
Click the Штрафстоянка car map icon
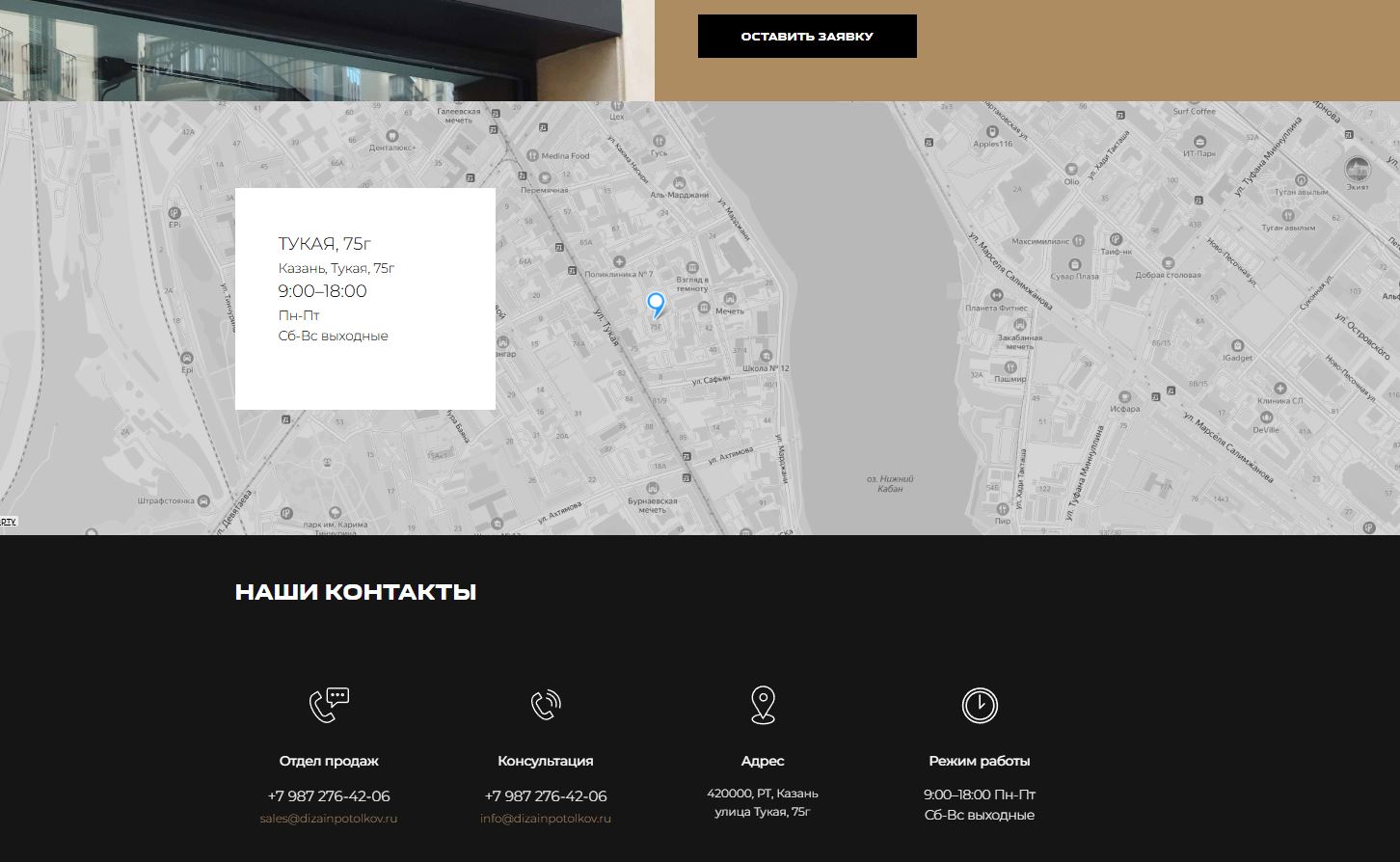[203, 501]
